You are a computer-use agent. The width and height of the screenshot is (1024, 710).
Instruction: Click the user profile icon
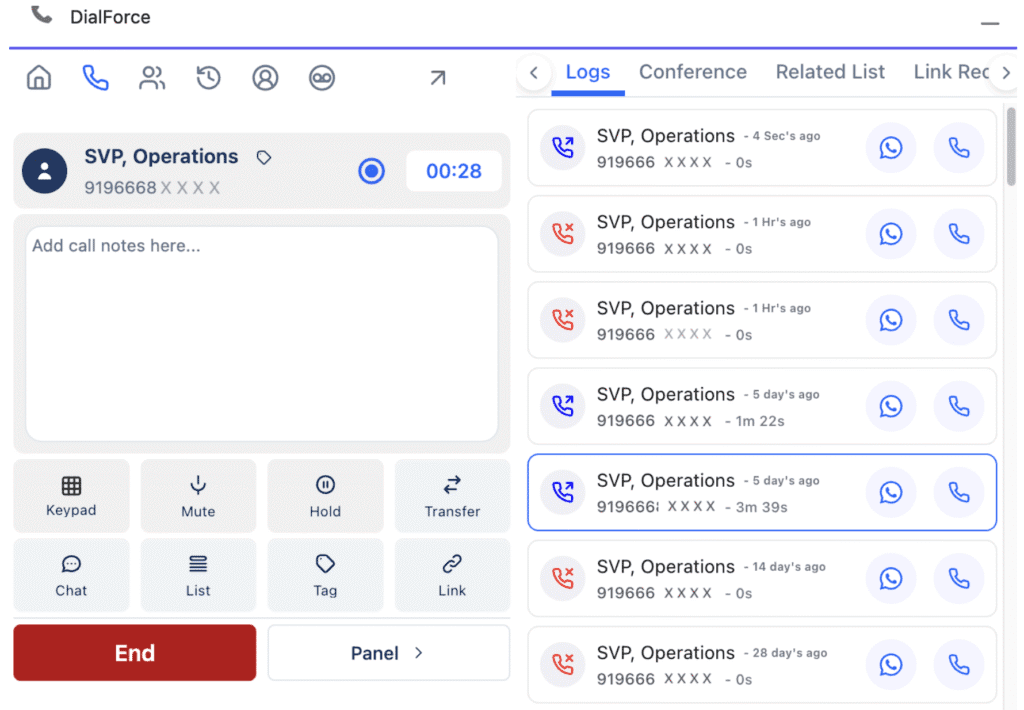click(x=265, y=78)
